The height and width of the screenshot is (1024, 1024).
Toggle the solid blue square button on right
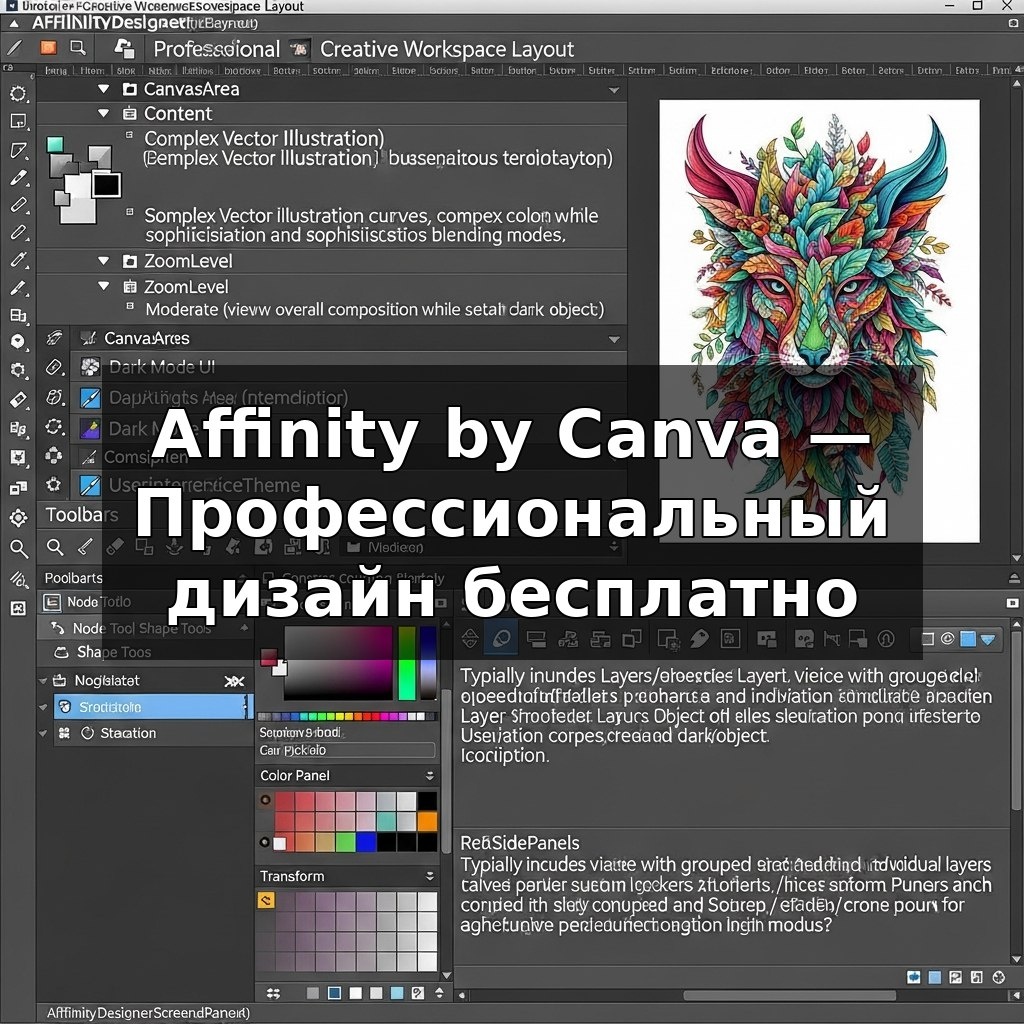pos(968,639)
